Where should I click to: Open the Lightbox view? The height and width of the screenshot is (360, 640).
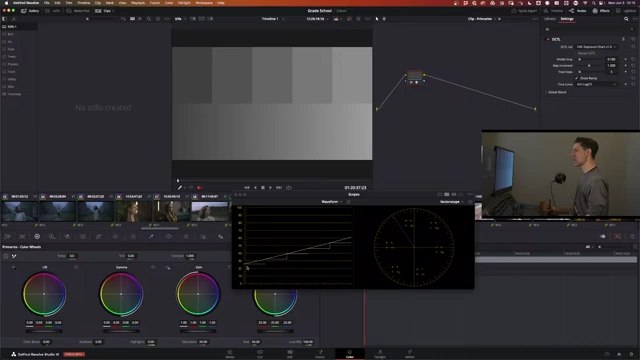point(627,11)
